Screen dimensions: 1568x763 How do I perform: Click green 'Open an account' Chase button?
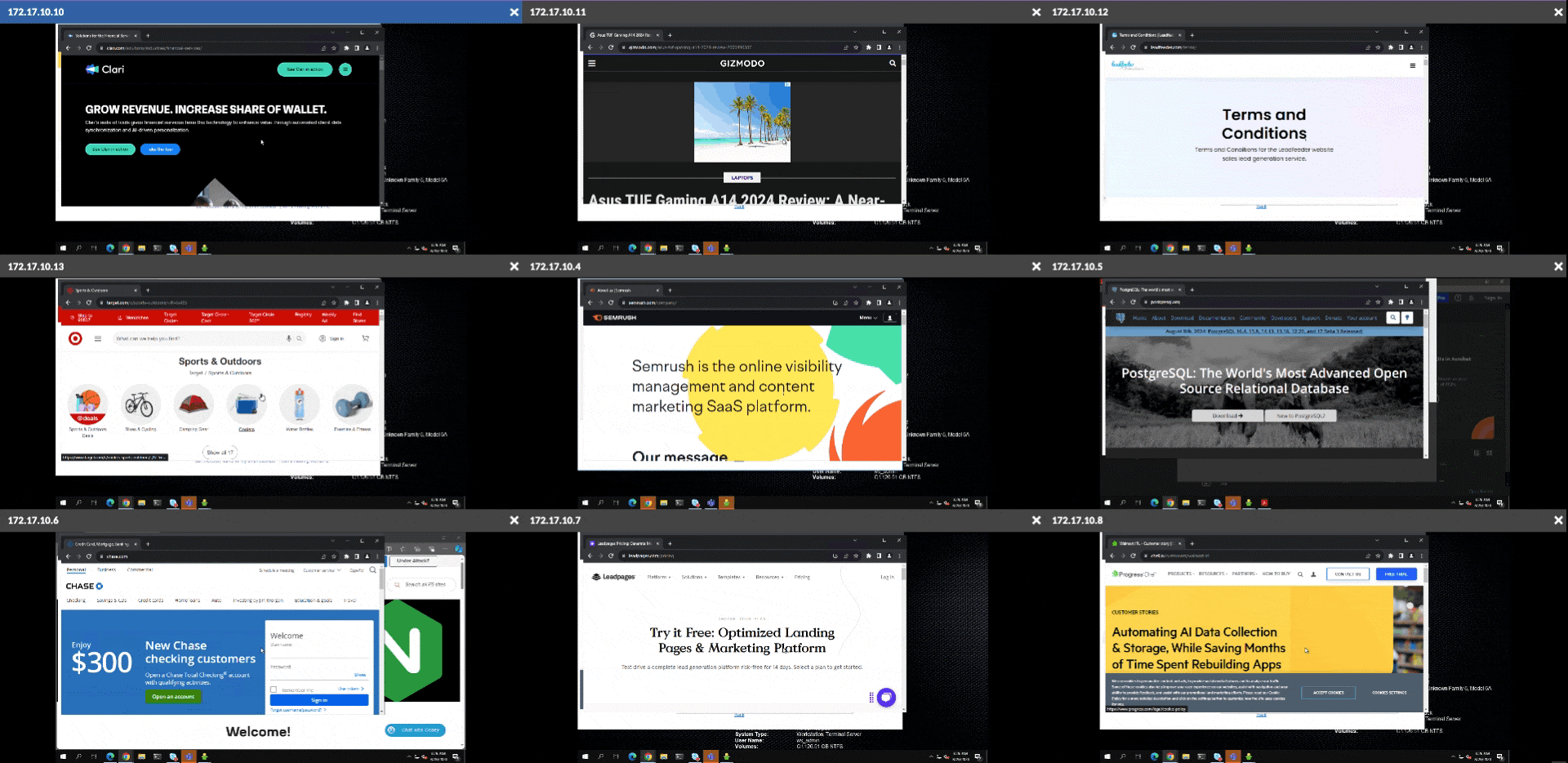click(x=173, y=697)
